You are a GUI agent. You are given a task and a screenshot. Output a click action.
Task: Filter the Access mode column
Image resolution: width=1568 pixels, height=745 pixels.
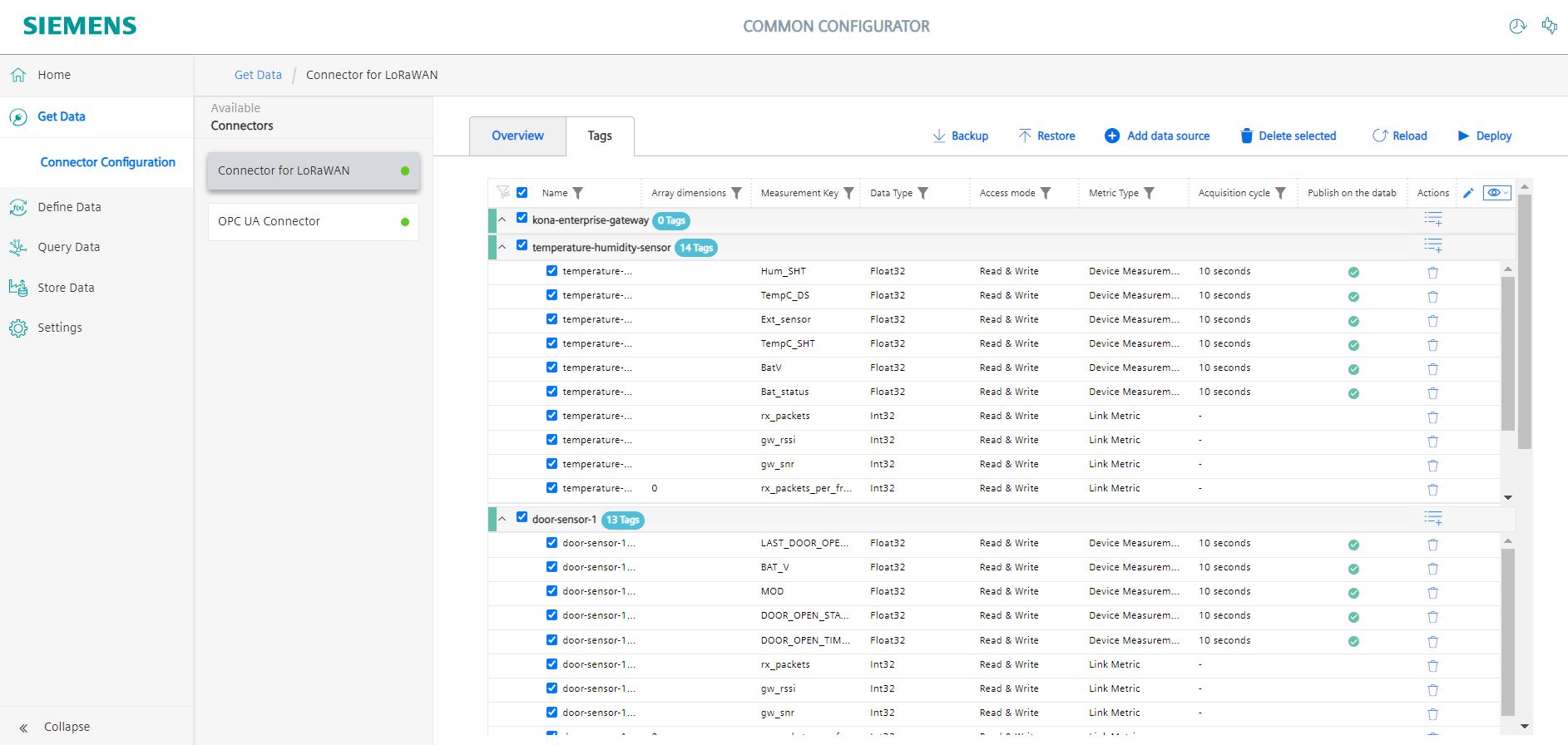click(1046, 193)
